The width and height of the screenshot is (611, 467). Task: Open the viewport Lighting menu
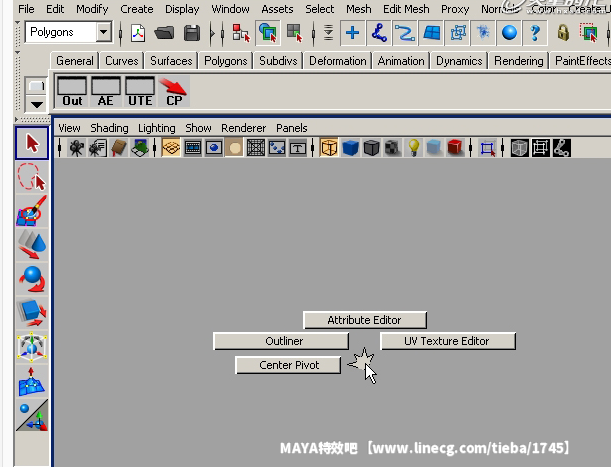(157, 128)
